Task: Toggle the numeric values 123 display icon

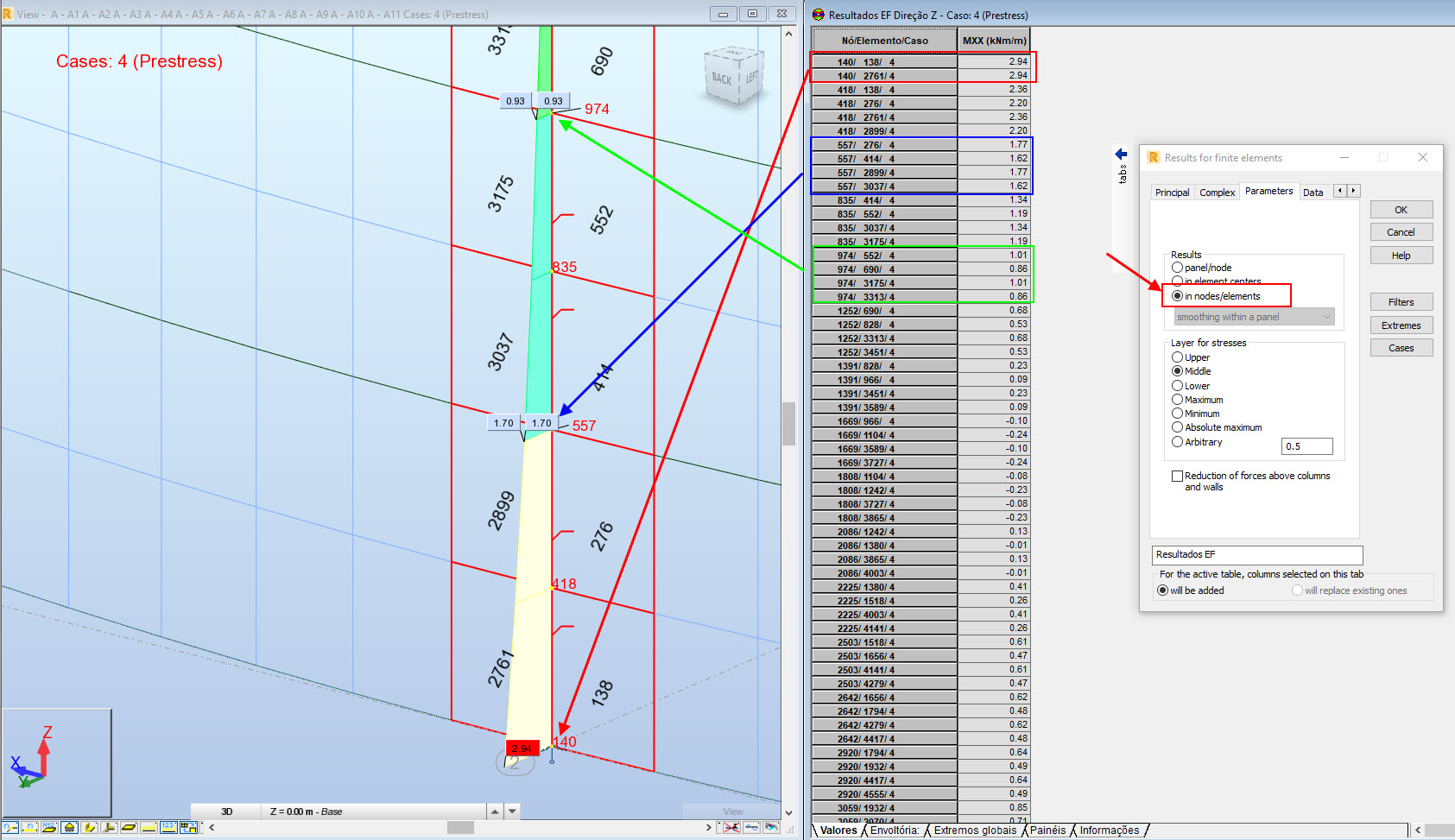Action: tap(168, 827)
